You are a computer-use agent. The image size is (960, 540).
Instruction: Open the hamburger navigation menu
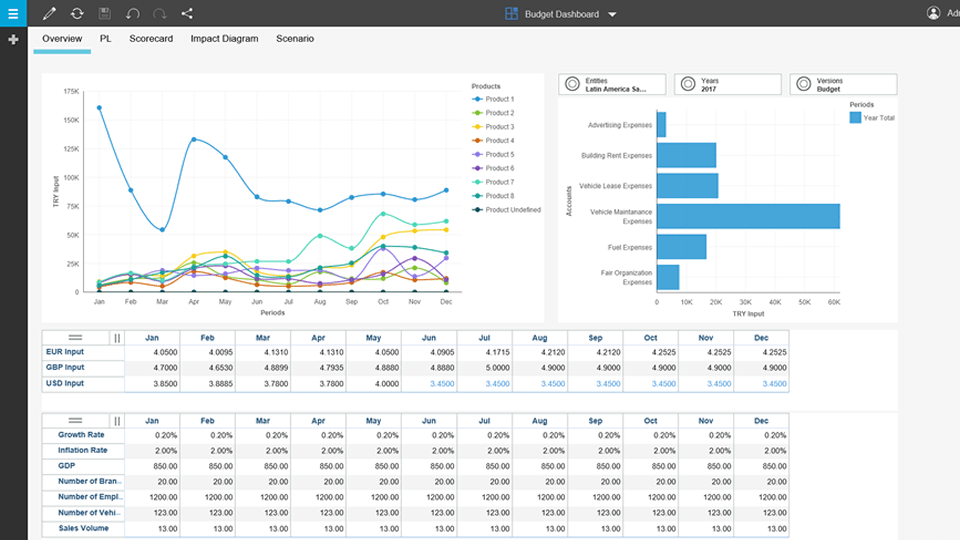[x=13, y=13]
